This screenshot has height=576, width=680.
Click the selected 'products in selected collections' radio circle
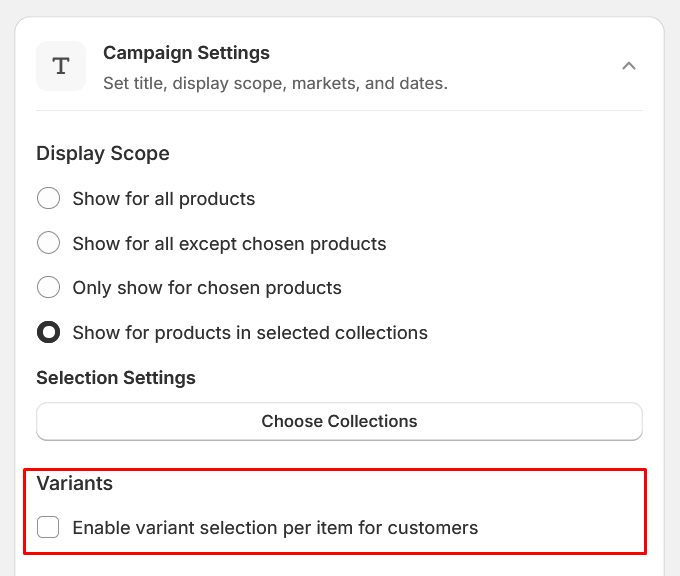pyautogui.click(x=49, y=333)
